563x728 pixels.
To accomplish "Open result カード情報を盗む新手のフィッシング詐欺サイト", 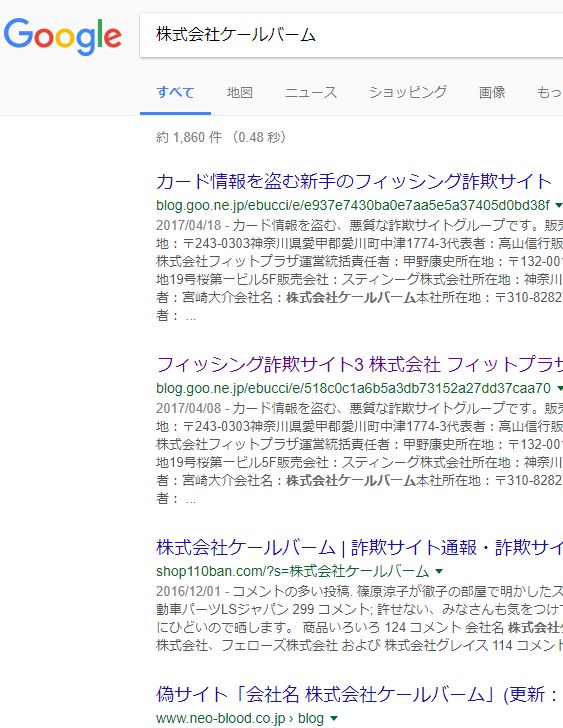I will tap(354, 181).
